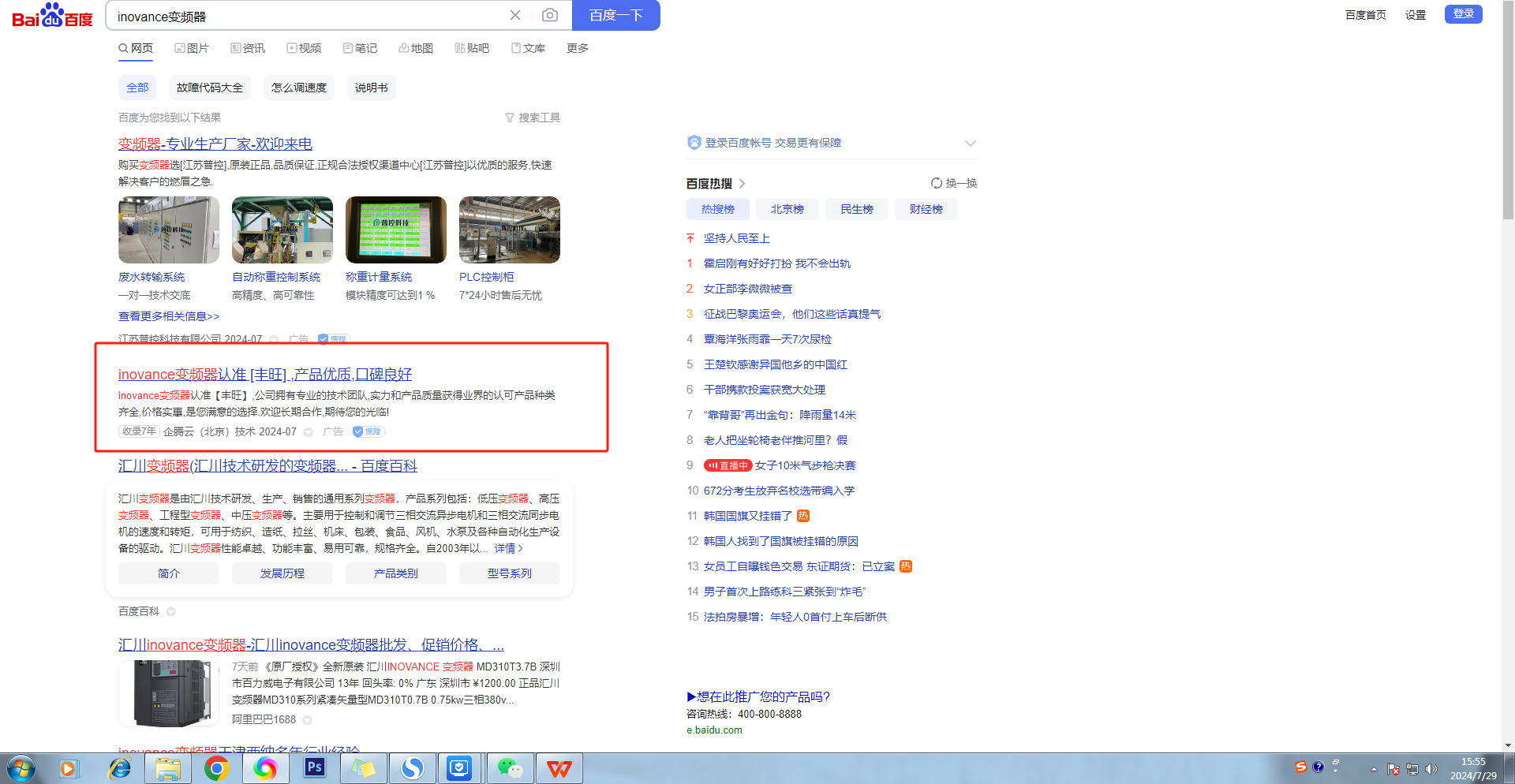The height and width of the screenshot is (784, 1515).
Task: Clear the search box with X icon
Action: (x=515, y=15)
